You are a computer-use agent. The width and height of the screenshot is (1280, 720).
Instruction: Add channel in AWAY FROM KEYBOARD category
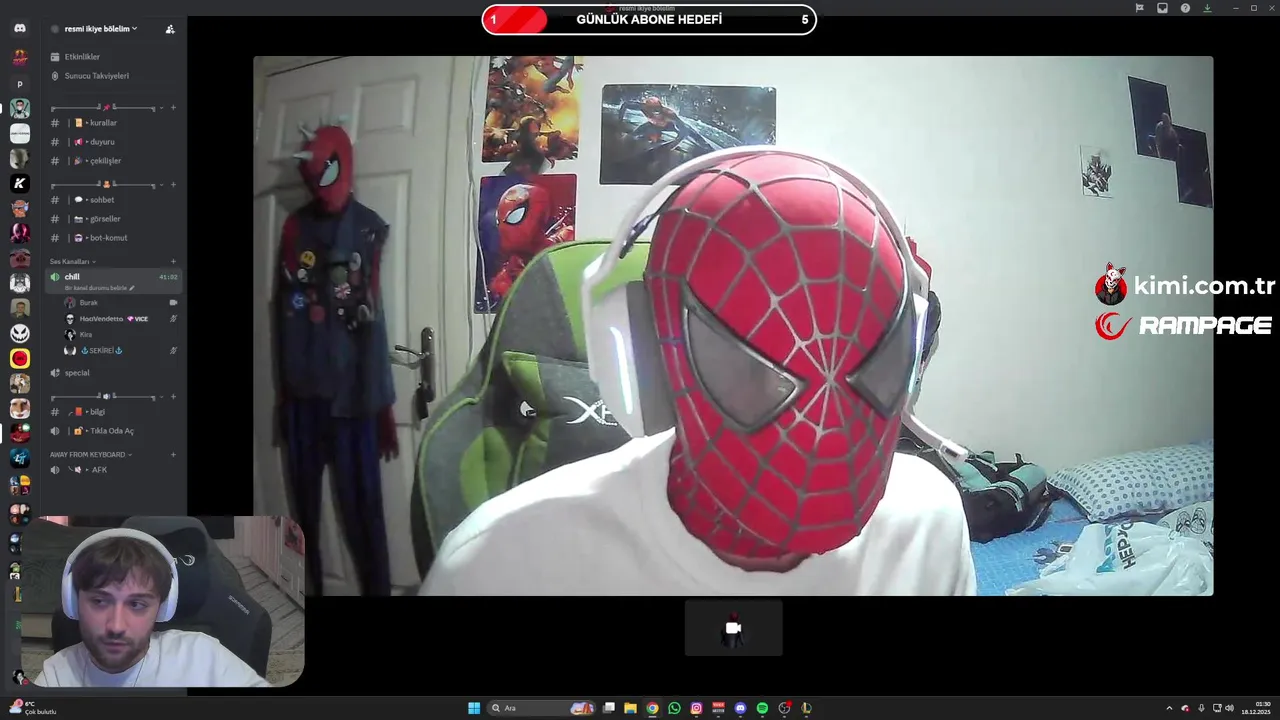coord(173,454)
